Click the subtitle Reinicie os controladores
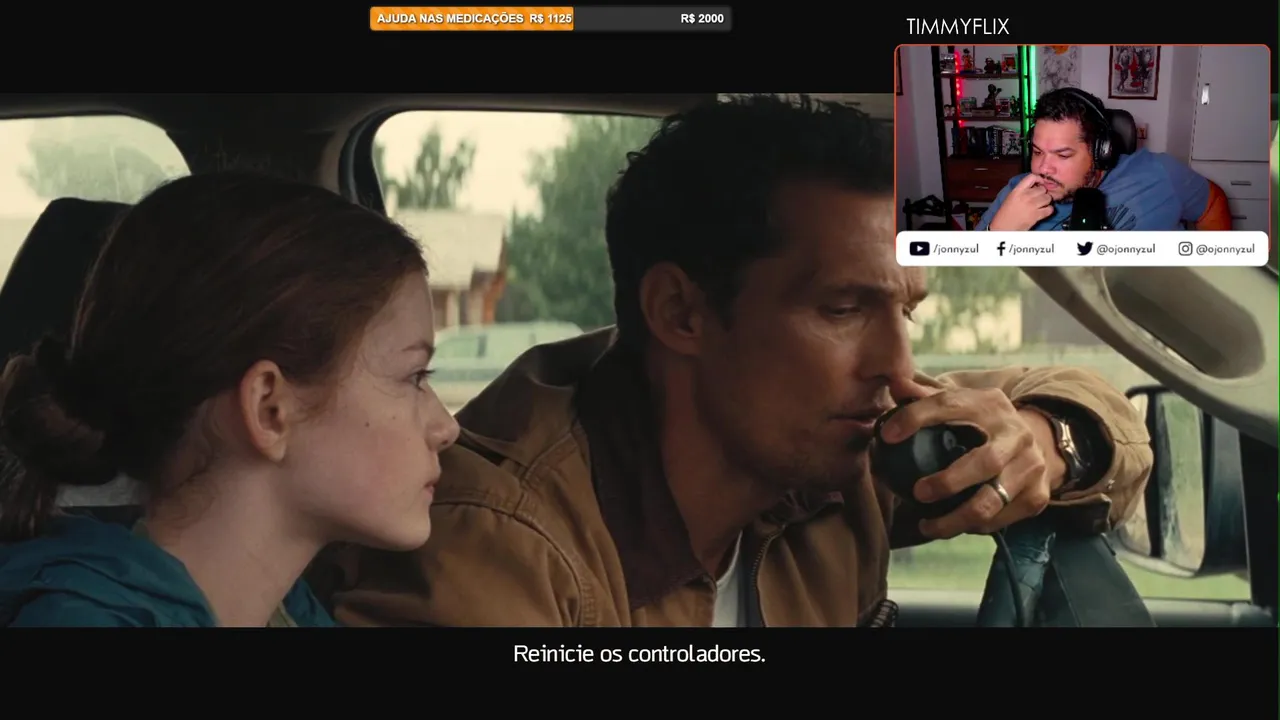This screenshot has width=1280, height=720. (639, 654)
